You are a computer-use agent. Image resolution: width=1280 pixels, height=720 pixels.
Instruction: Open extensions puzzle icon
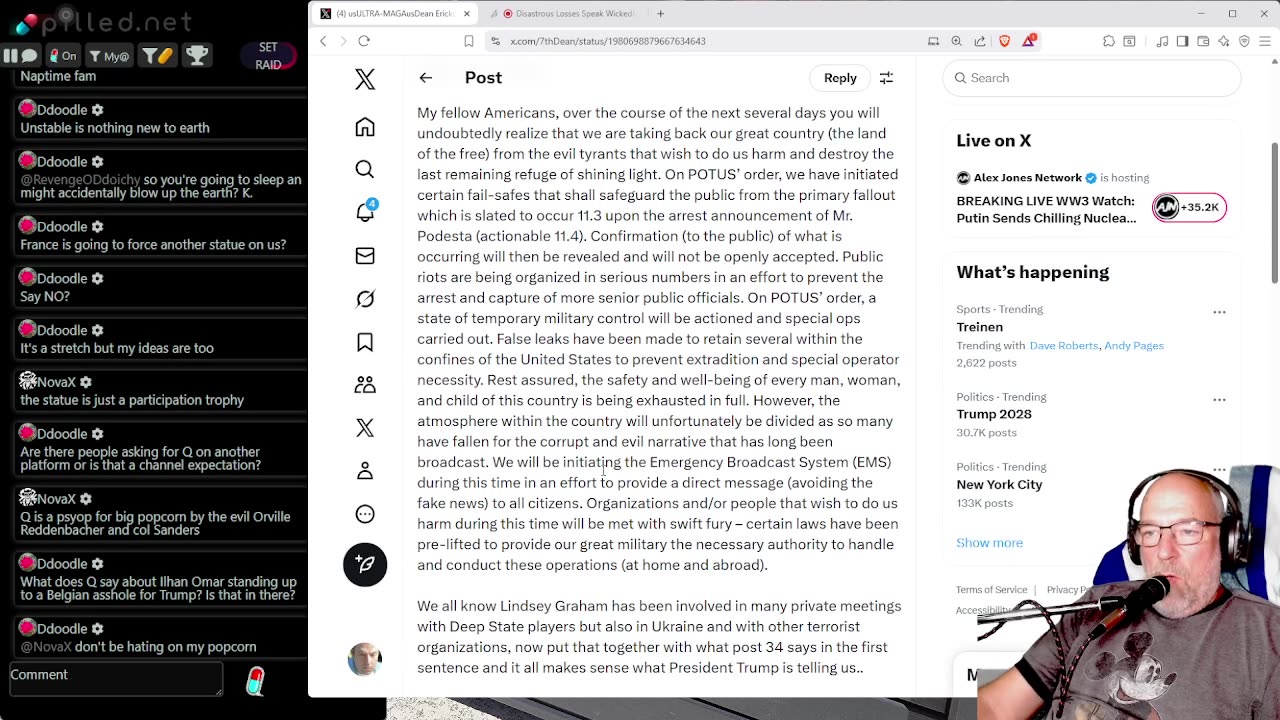coord(1109,41)
